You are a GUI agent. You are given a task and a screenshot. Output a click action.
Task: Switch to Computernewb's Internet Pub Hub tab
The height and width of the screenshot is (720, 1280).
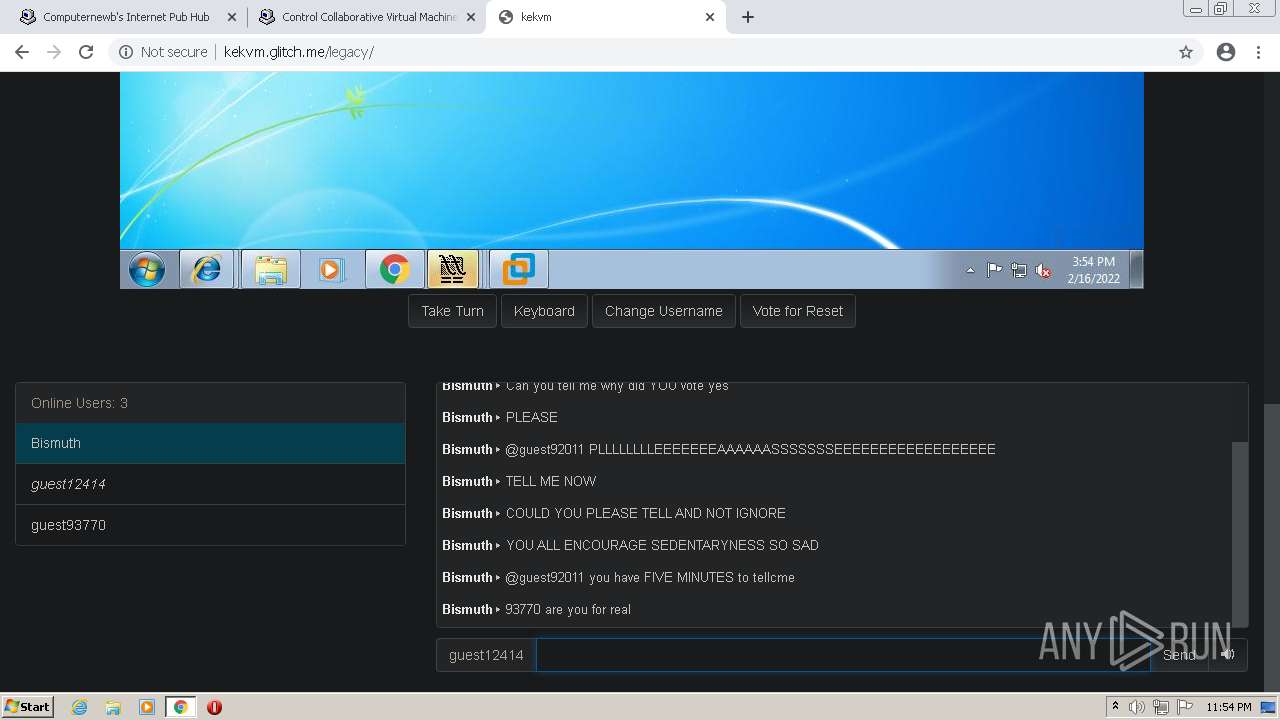tap(126, 17)
